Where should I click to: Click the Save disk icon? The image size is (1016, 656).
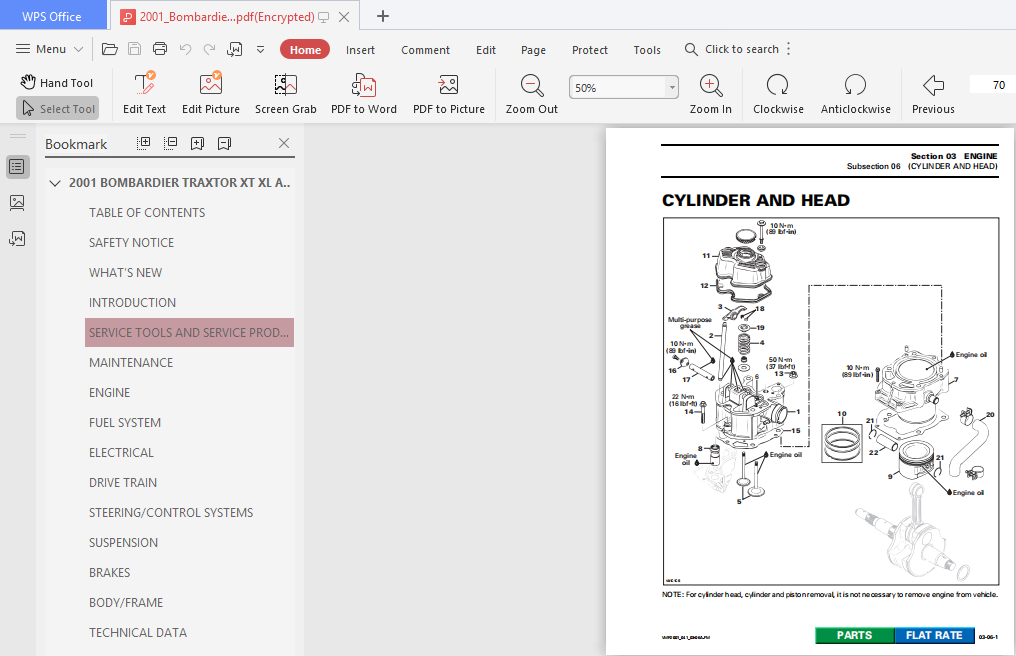pyautogui.click(x=134, y=49)
